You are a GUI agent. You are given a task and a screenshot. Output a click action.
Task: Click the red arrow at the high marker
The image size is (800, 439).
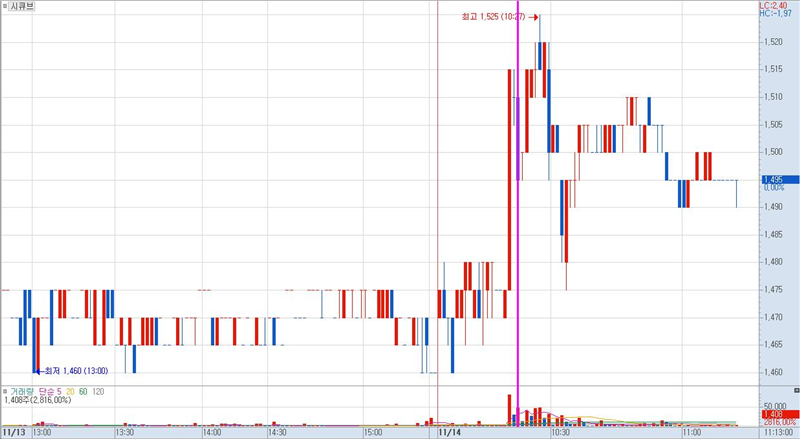coord(535,17)
